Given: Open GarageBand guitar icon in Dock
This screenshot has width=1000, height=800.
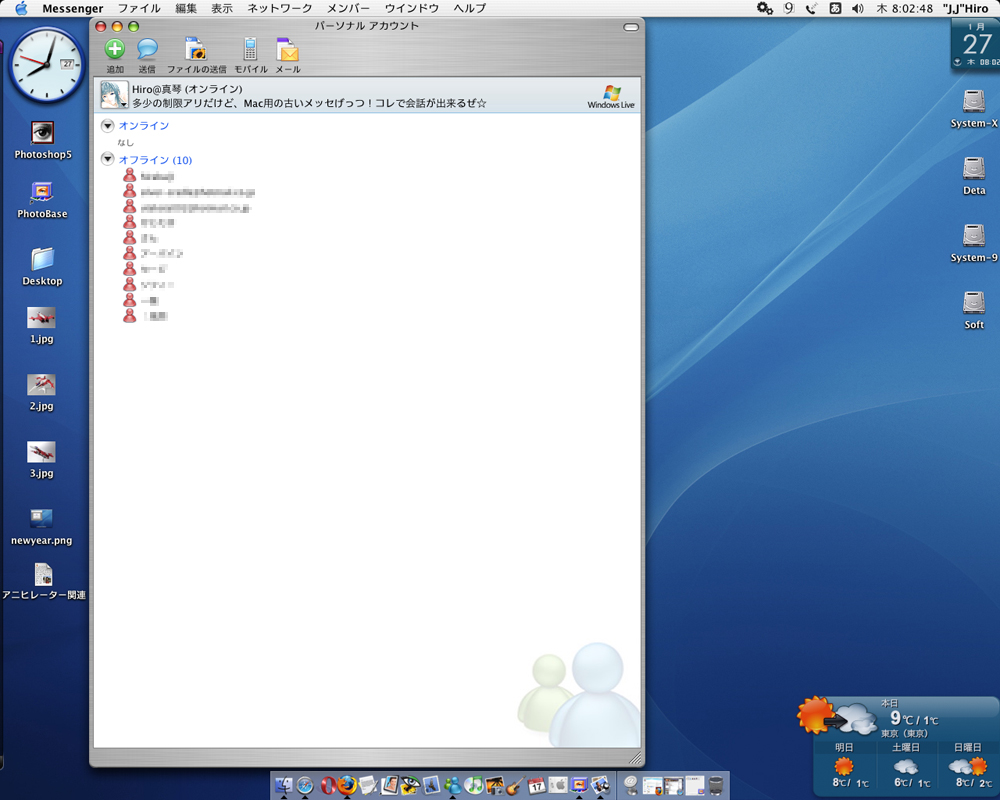Looking at the screenshot, I should 515,785.
